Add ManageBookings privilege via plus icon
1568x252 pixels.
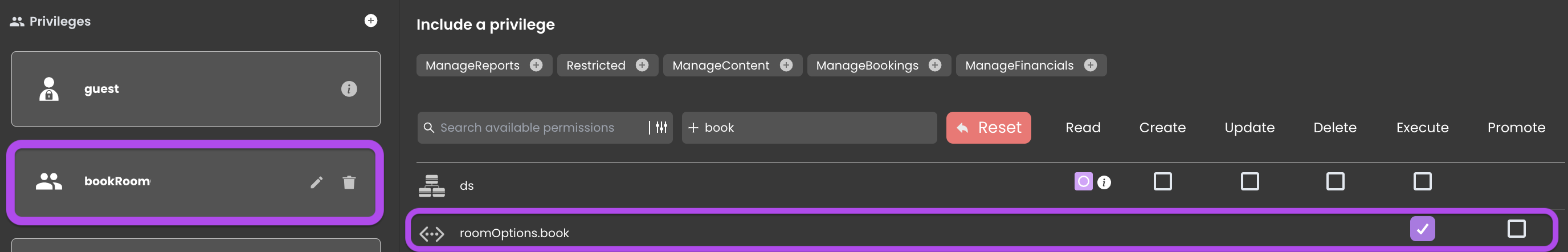(x=935, y=65)
